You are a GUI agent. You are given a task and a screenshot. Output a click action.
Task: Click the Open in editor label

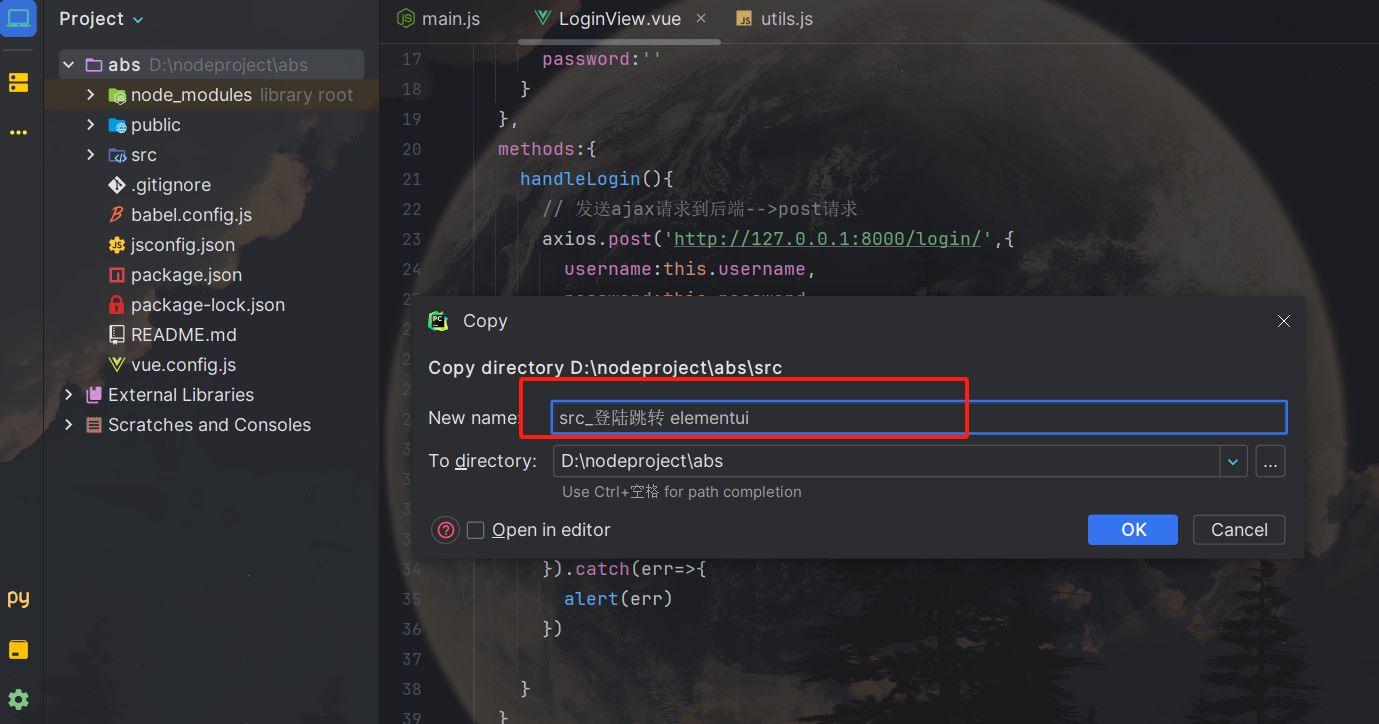[551, 530]
